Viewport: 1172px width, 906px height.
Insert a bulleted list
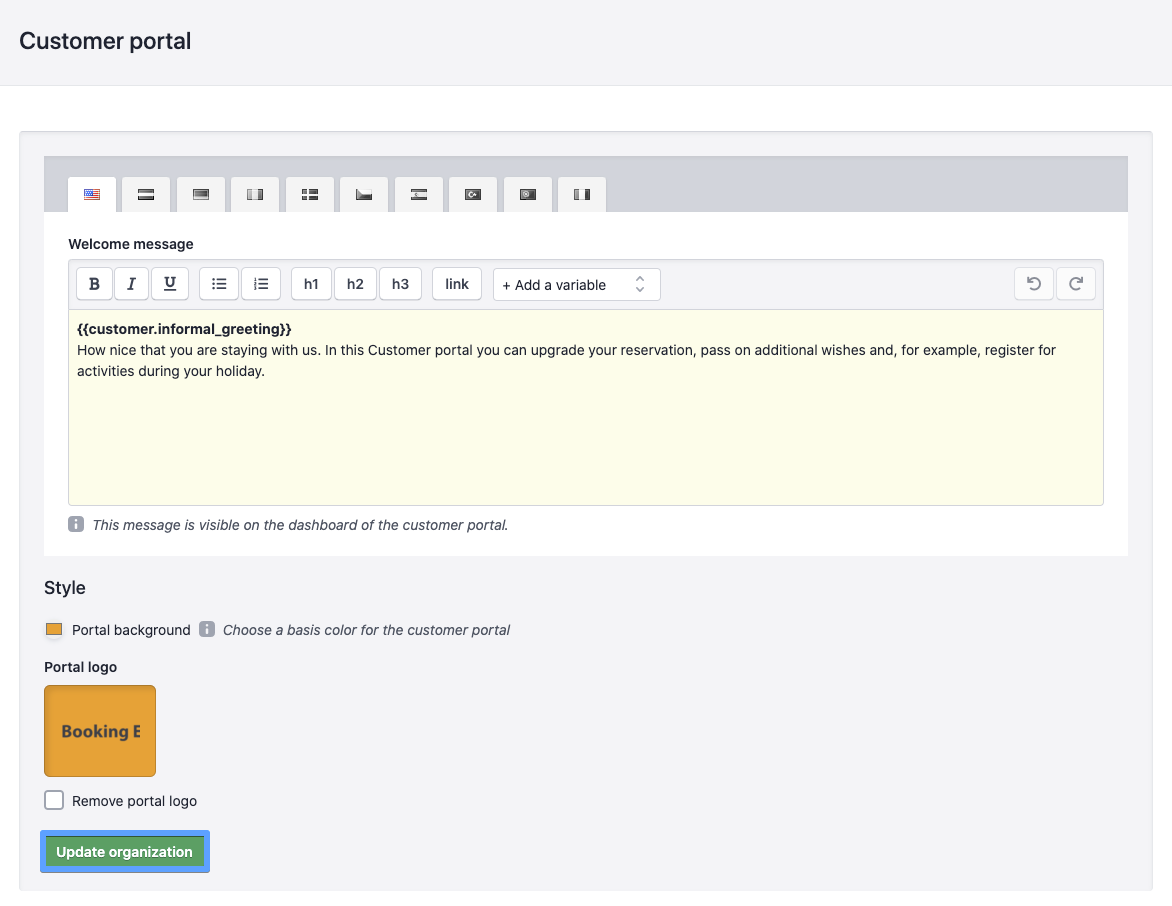219,284
